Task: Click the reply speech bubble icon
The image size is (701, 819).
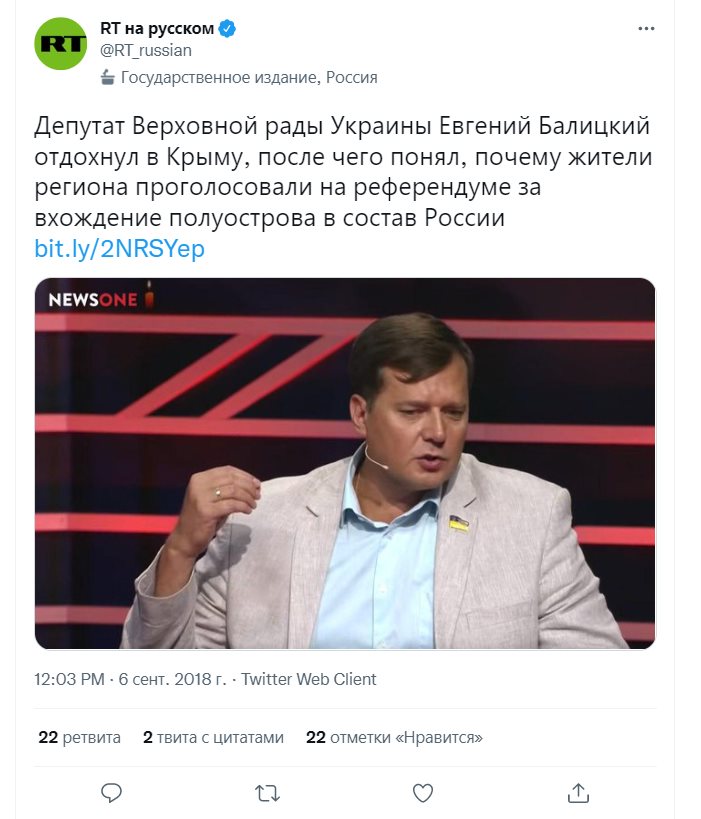Action: click(x=112, y=793)
